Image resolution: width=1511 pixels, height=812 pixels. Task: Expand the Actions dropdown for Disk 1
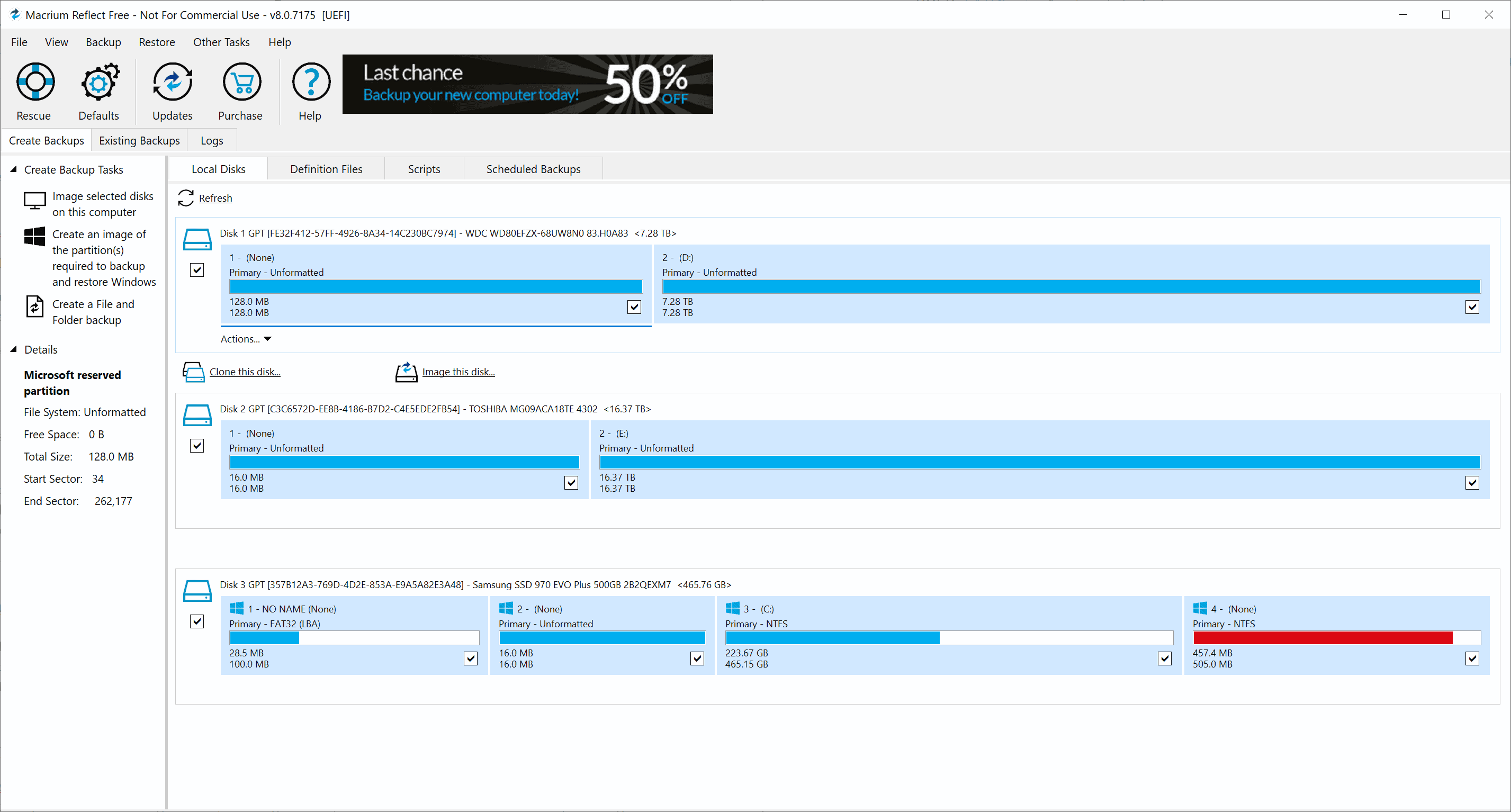(244, 338)
